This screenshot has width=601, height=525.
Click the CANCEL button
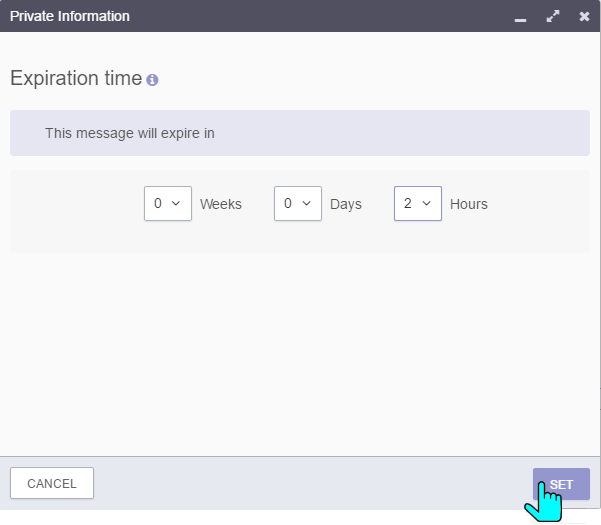tap(52, 483)
